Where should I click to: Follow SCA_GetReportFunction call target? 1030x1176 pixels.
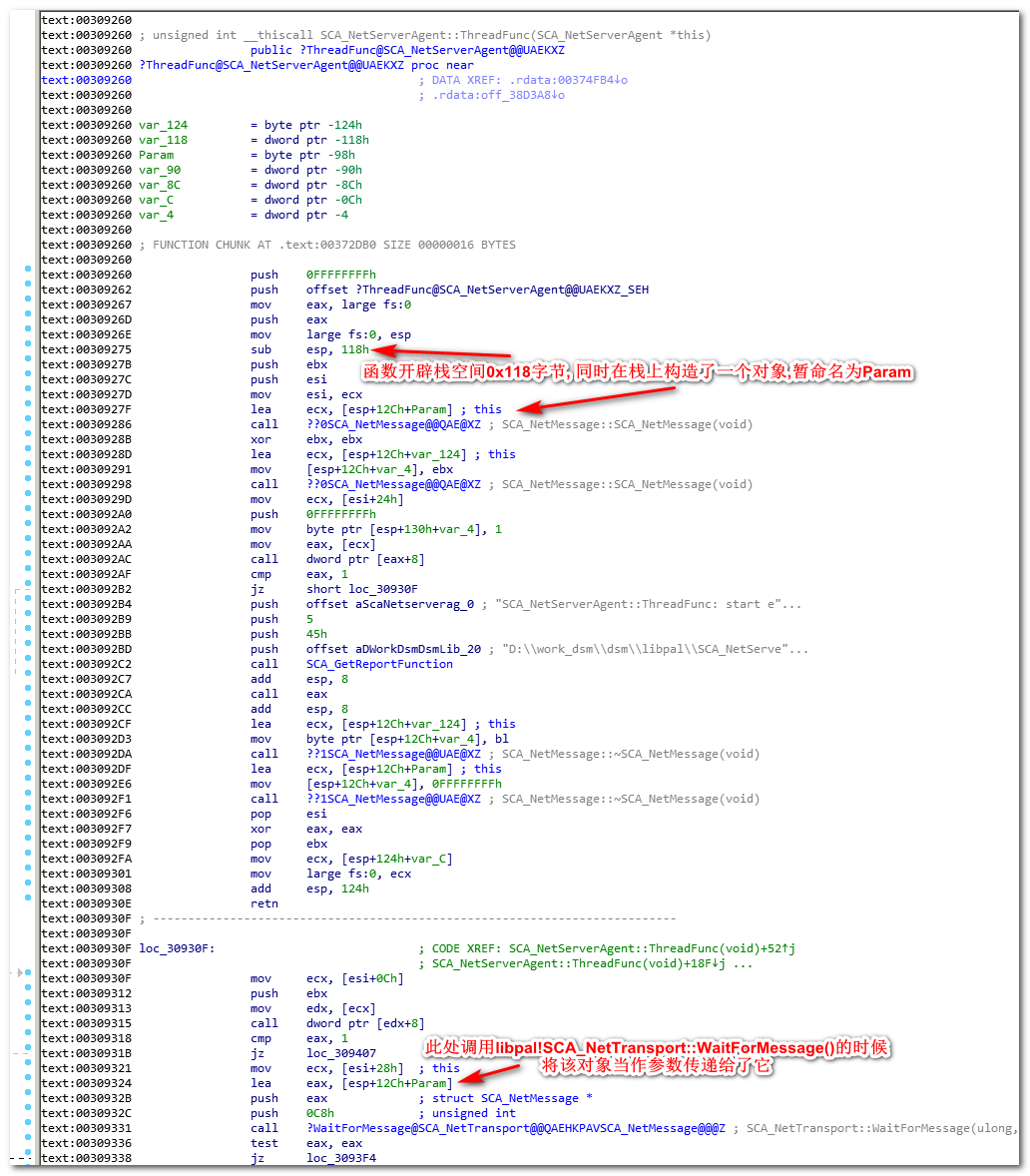click(379, 665)
